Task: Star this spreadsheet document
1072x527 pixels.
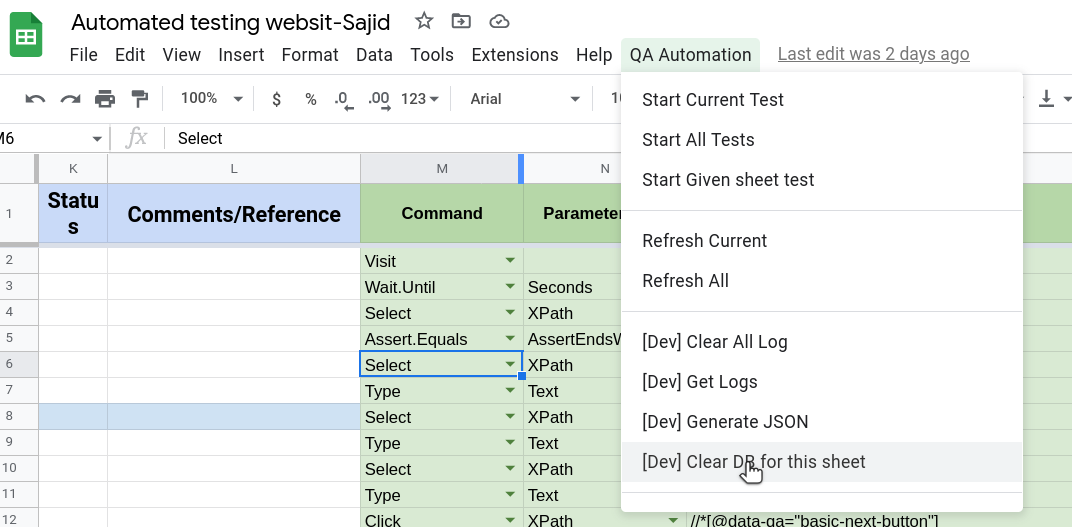Action: click(424, 21)
